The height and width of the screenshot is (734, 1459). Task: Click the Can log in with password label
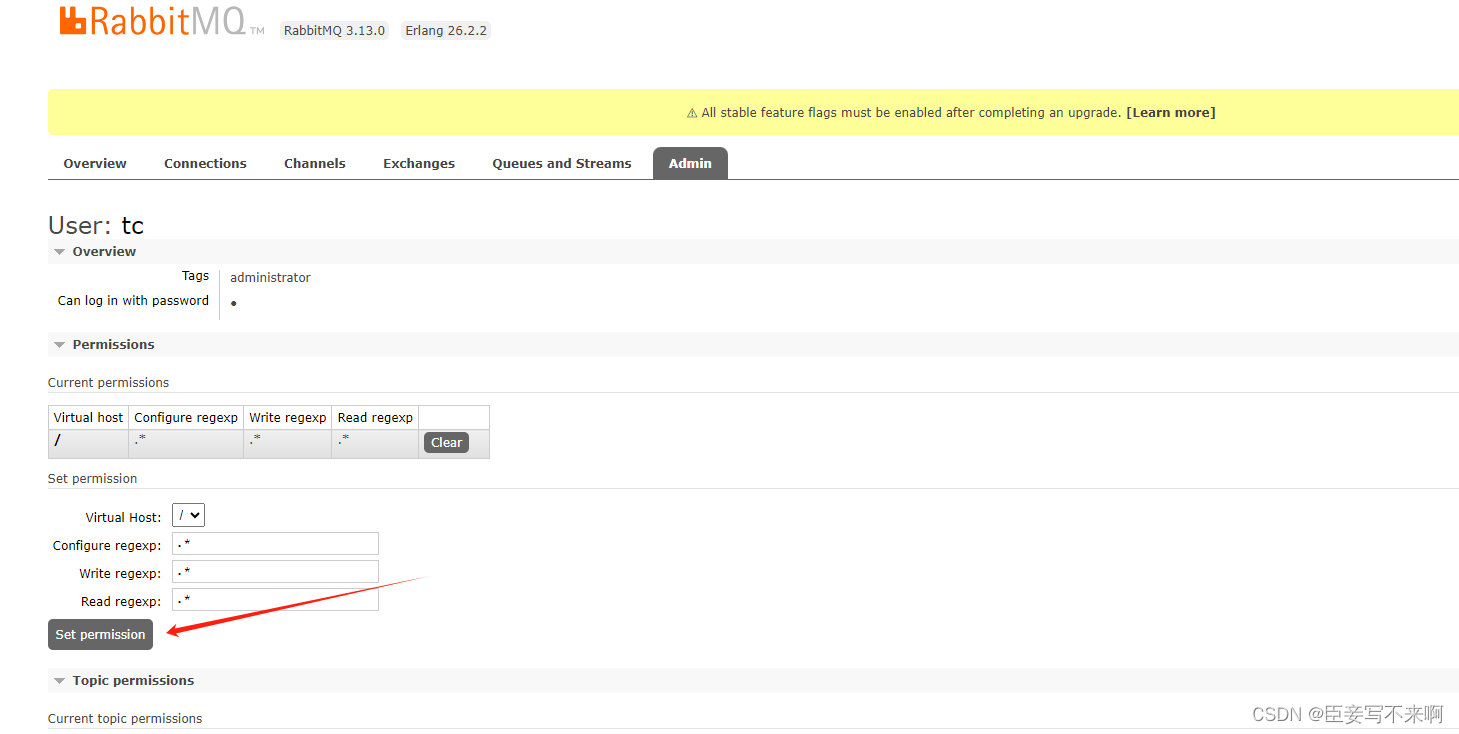(133, 300)
